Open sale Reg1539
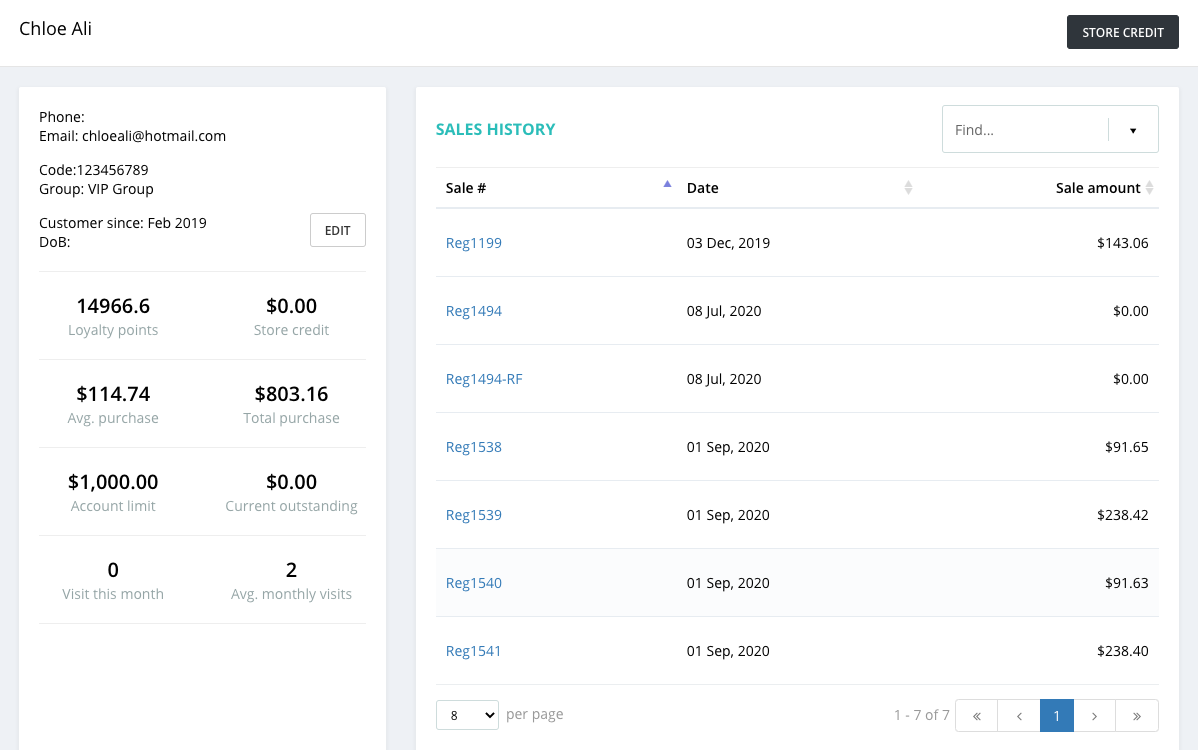The image size is (1198, 750). click(x=474, y=515)
